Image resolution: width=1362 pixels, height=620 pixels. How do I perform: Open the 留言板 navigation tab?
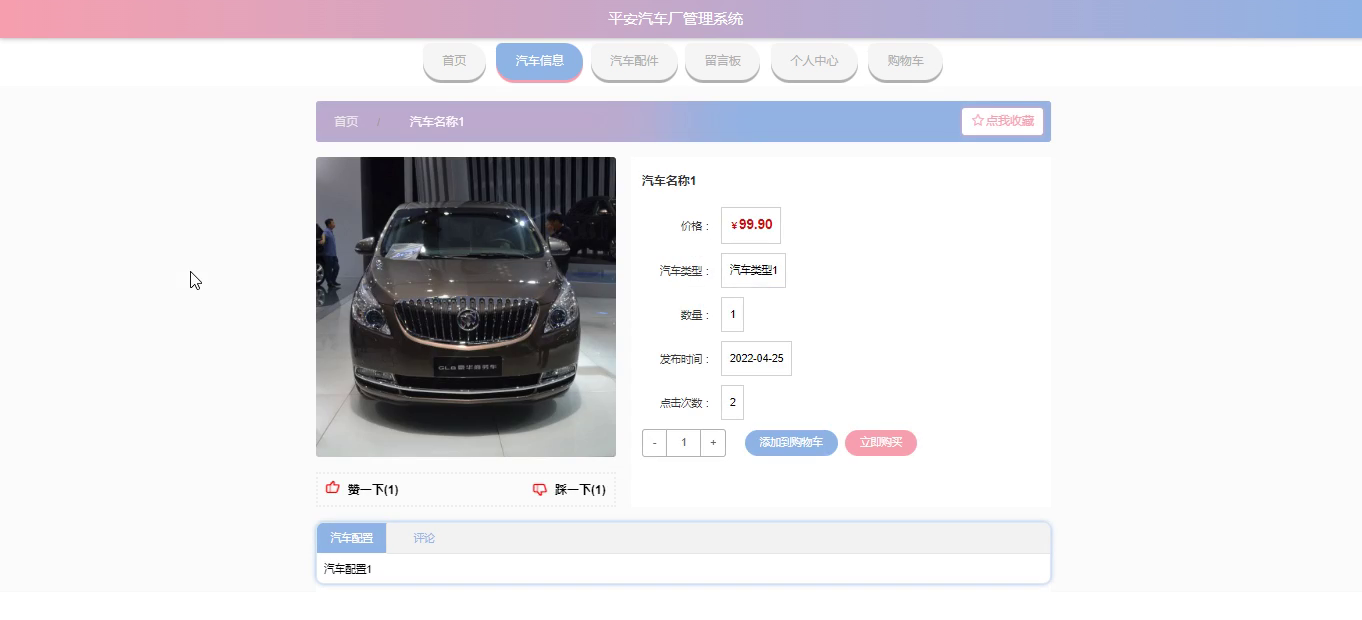click(723, 61)
